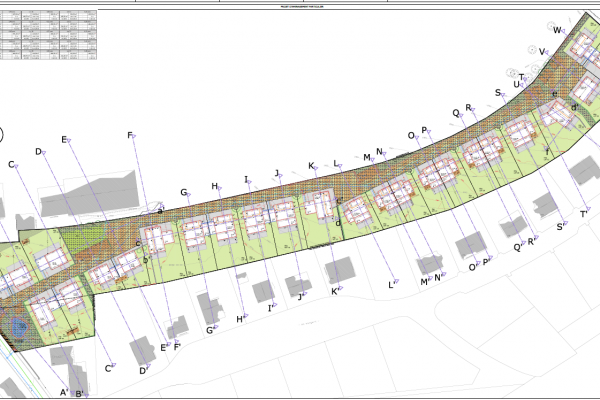Click the section label G'
The image size is (600, 400).
(209, 330)
